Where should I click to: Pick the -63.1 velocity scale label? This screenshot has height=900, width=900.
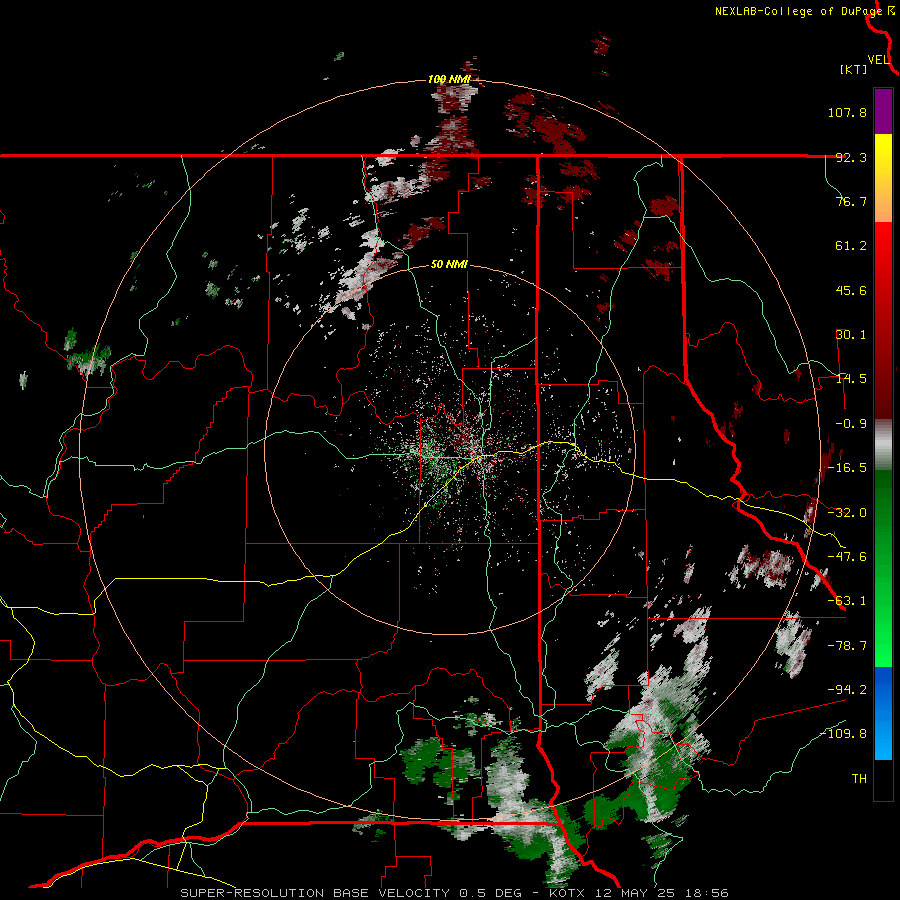(847, 601)
